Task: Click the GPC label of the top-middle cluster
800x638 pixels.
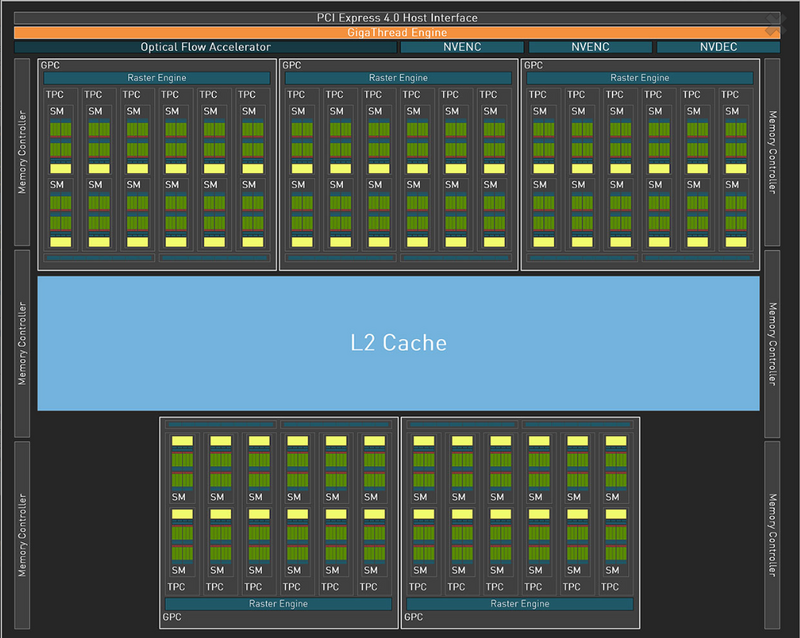Action: tap(291, 65)
